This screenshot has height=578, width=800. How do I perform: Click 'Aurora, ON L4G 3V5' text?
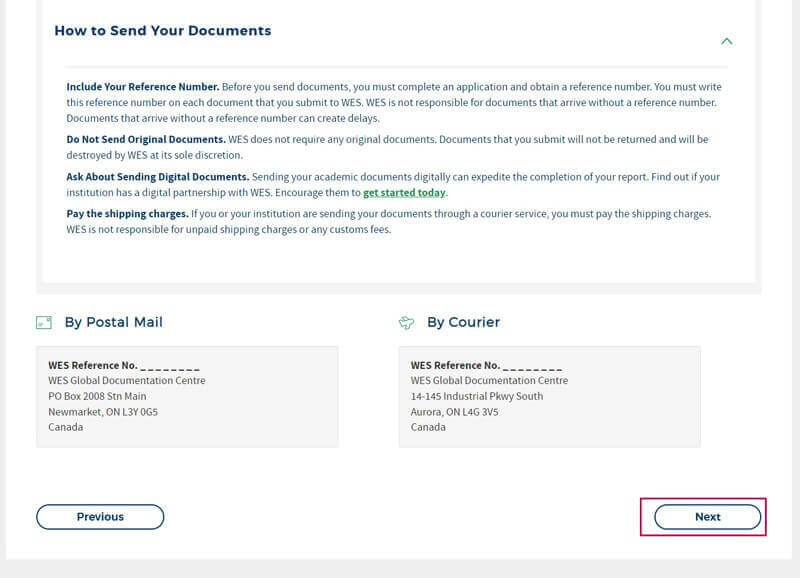pos(454,412)
